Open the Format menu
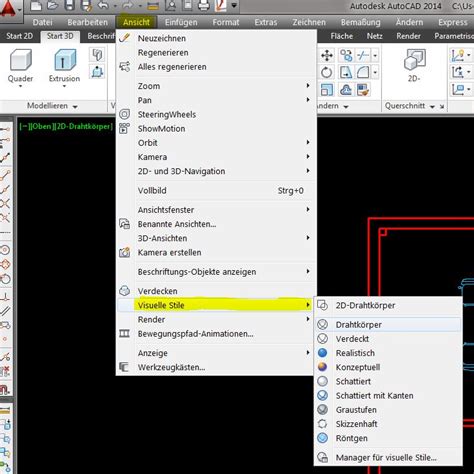 [x=226, y=22]
